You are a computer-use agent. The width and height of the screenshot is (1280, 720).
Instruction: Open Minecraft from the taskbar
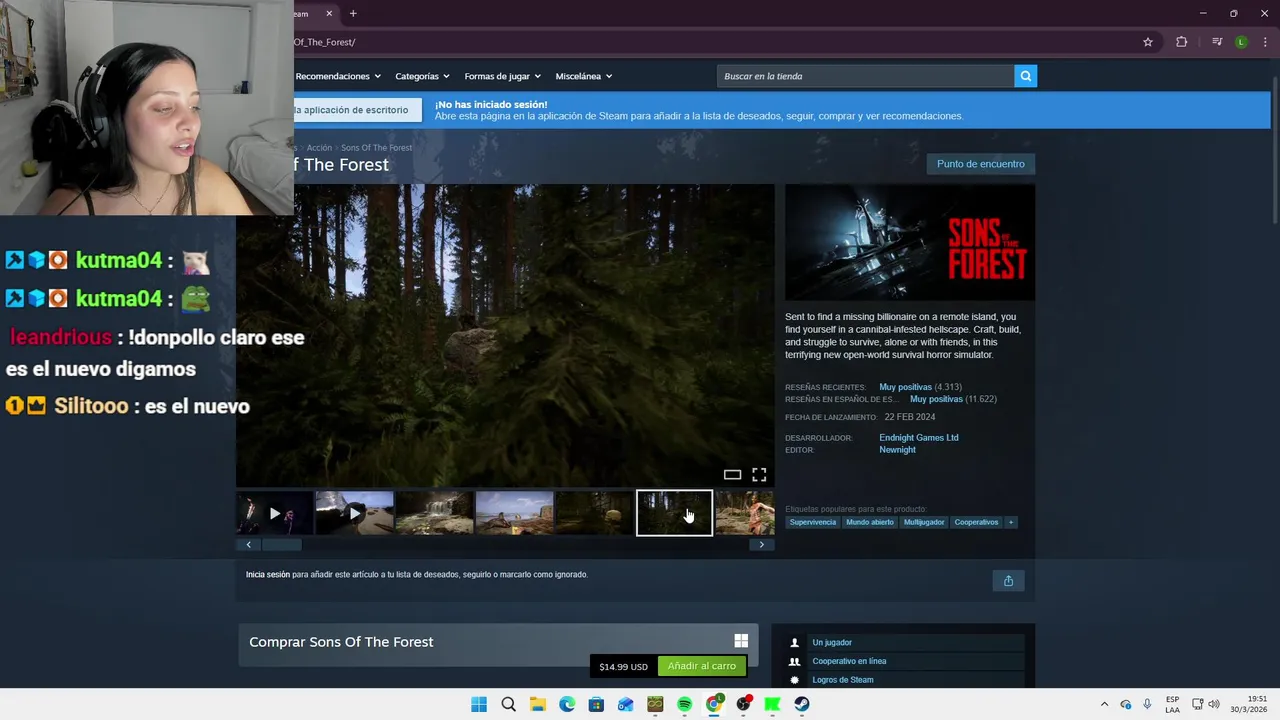(655, 704)
